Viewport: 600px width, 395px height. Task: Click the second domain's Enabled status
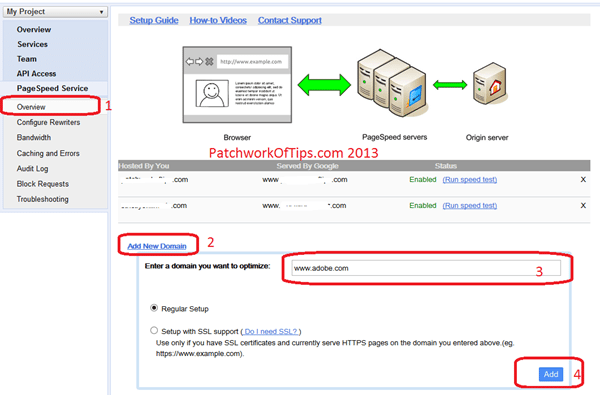click(x=423, y=206)
